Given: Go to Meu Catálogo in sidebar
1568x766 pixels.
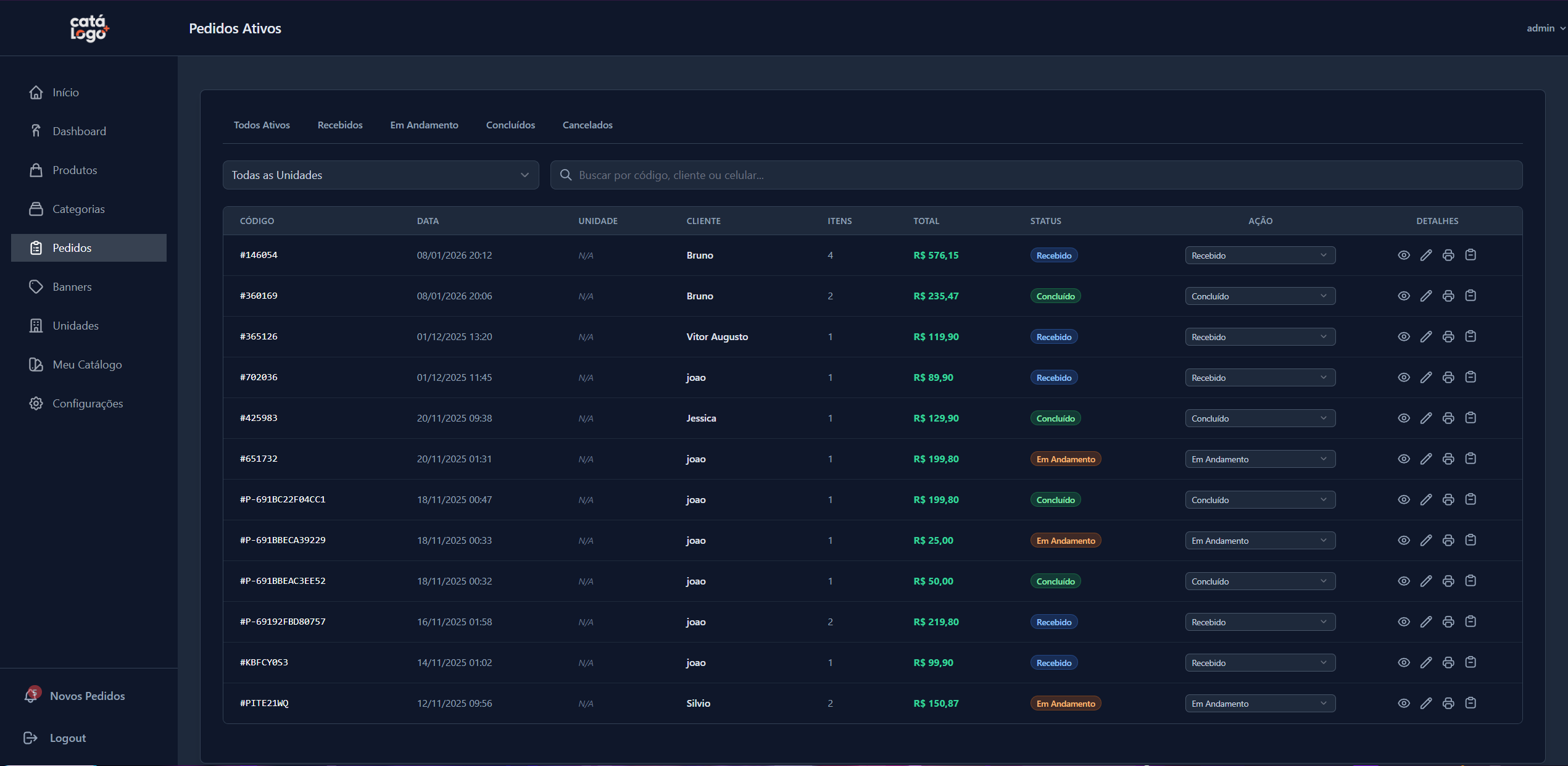Looking at the screenshot, I should coord(86,365).
